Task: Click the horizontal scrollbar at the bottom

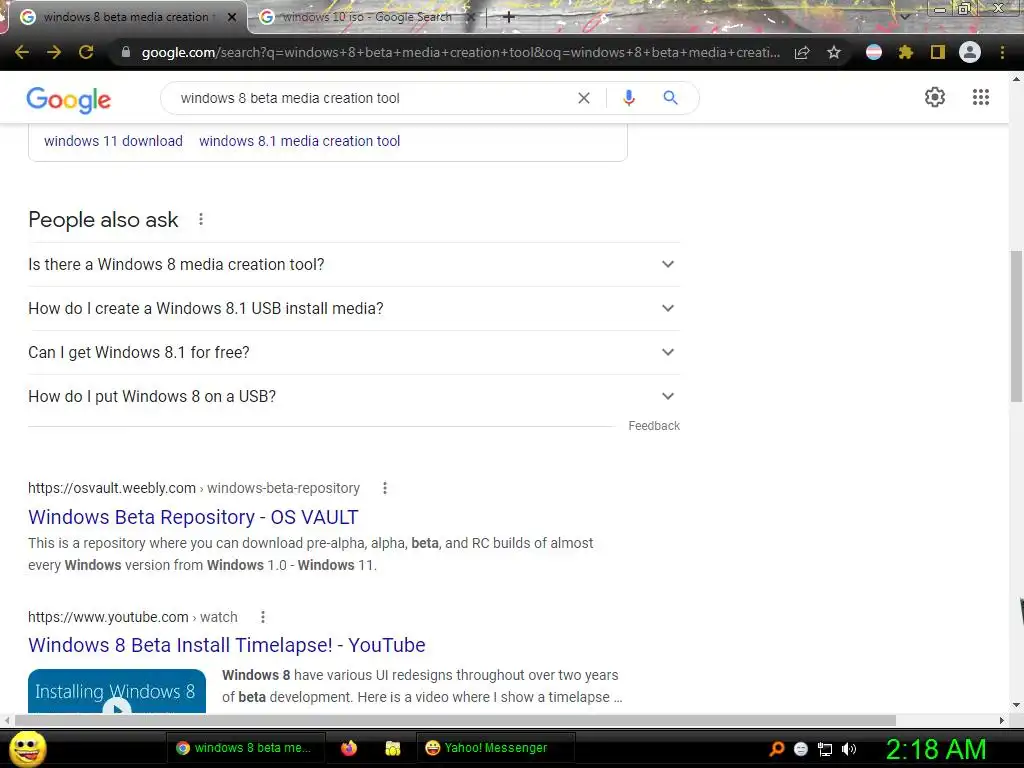Action: pyautogui.click(x=455, y=720)
